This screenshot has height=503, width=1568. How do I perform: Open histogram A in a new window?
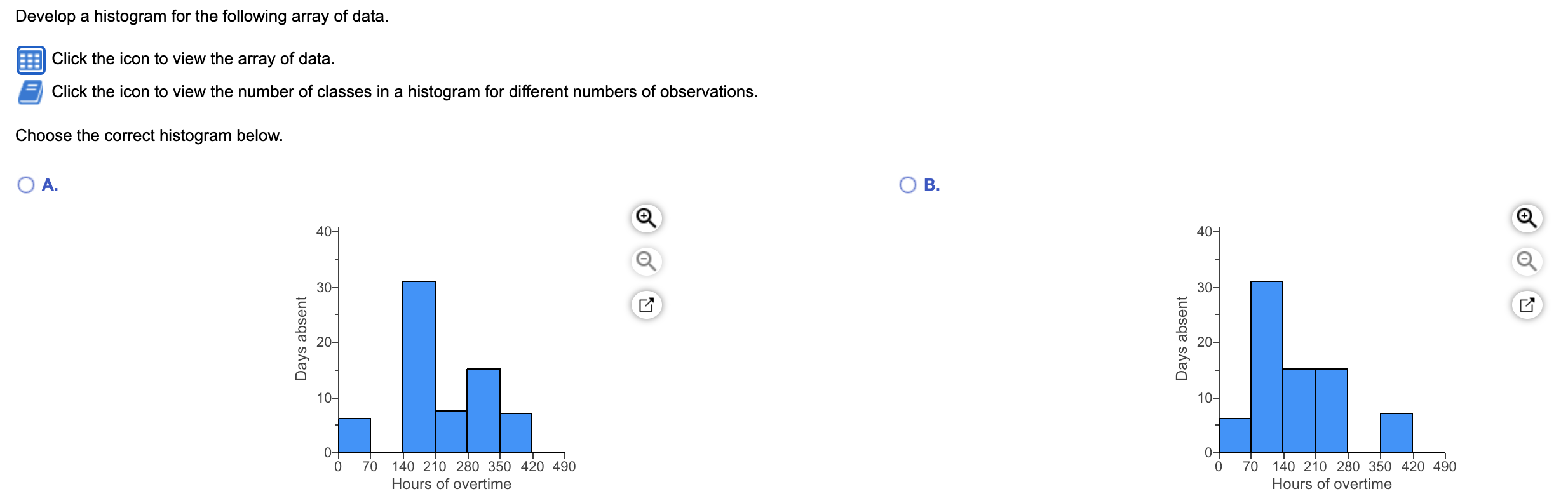(647, 304)
